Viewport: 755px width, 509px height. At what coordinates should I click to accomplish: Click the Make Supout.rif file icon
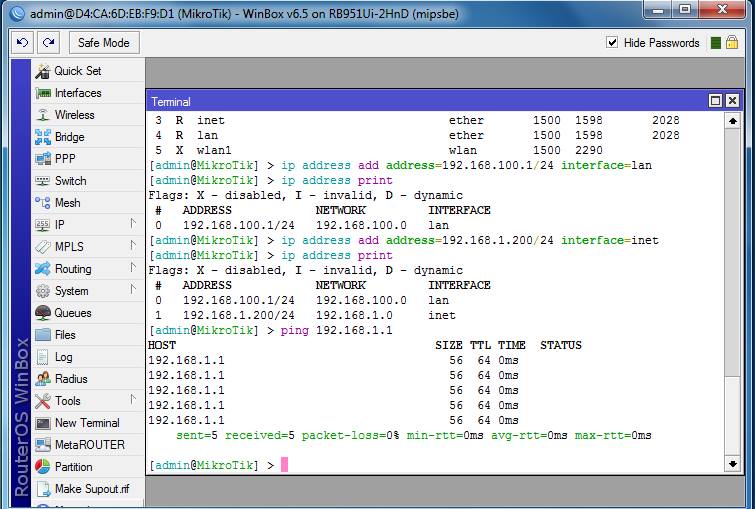(x=42, y=489)
